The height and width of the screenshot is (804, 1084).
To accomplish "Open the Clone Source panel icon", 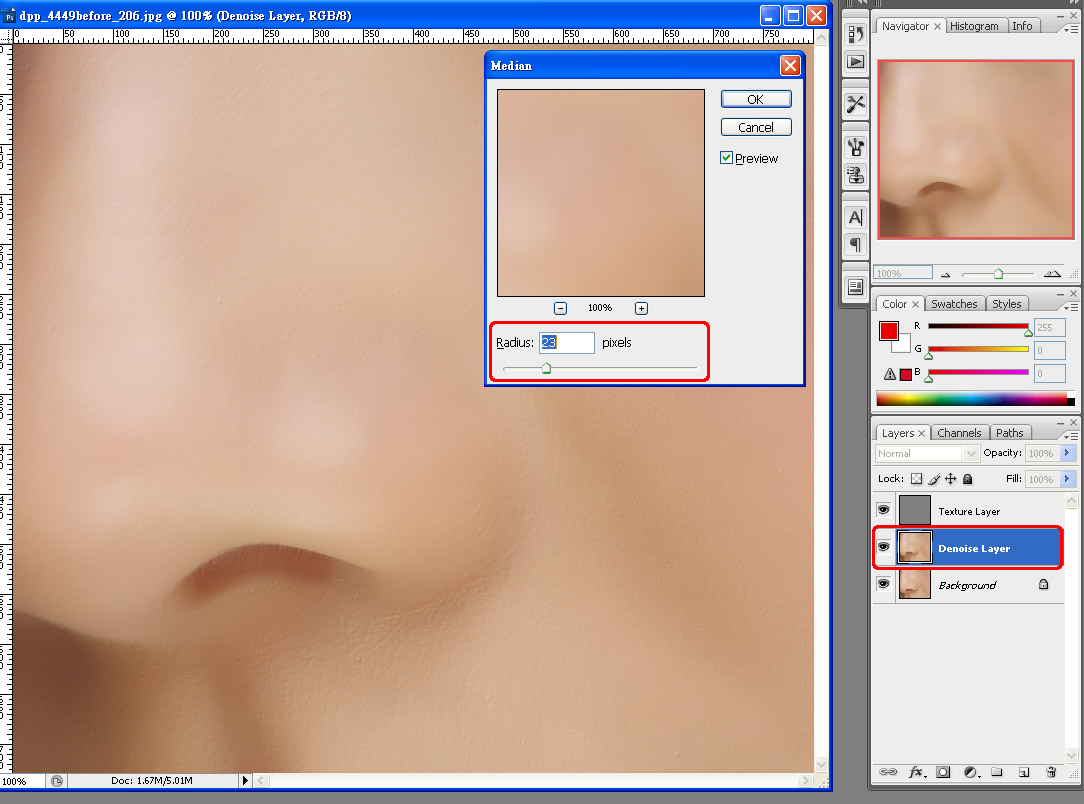I will (x=856, y=175).
